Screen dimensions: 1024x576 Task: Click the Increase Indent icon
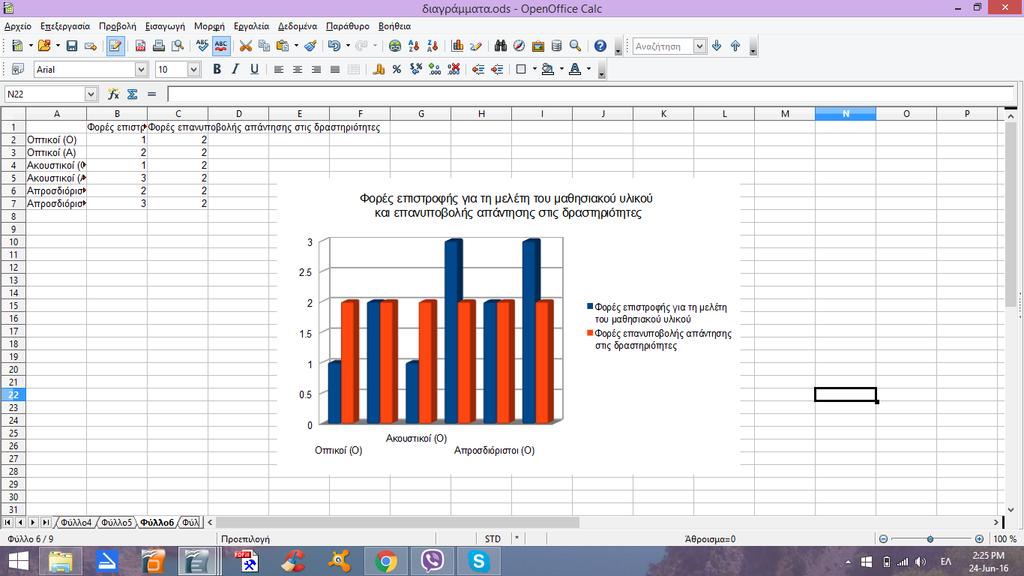[498, 69]
